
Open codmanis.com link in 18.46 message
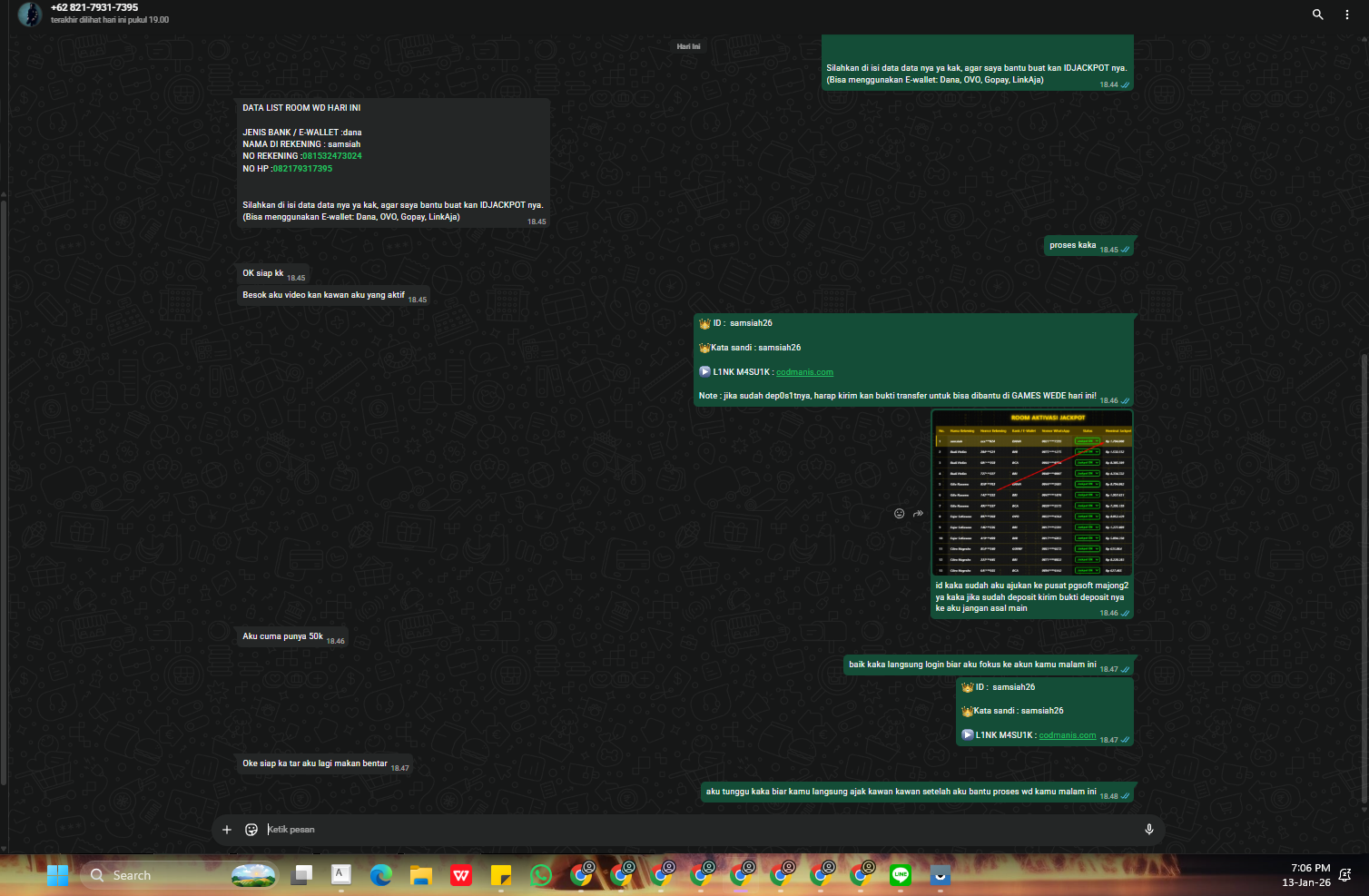pos(804,372)
